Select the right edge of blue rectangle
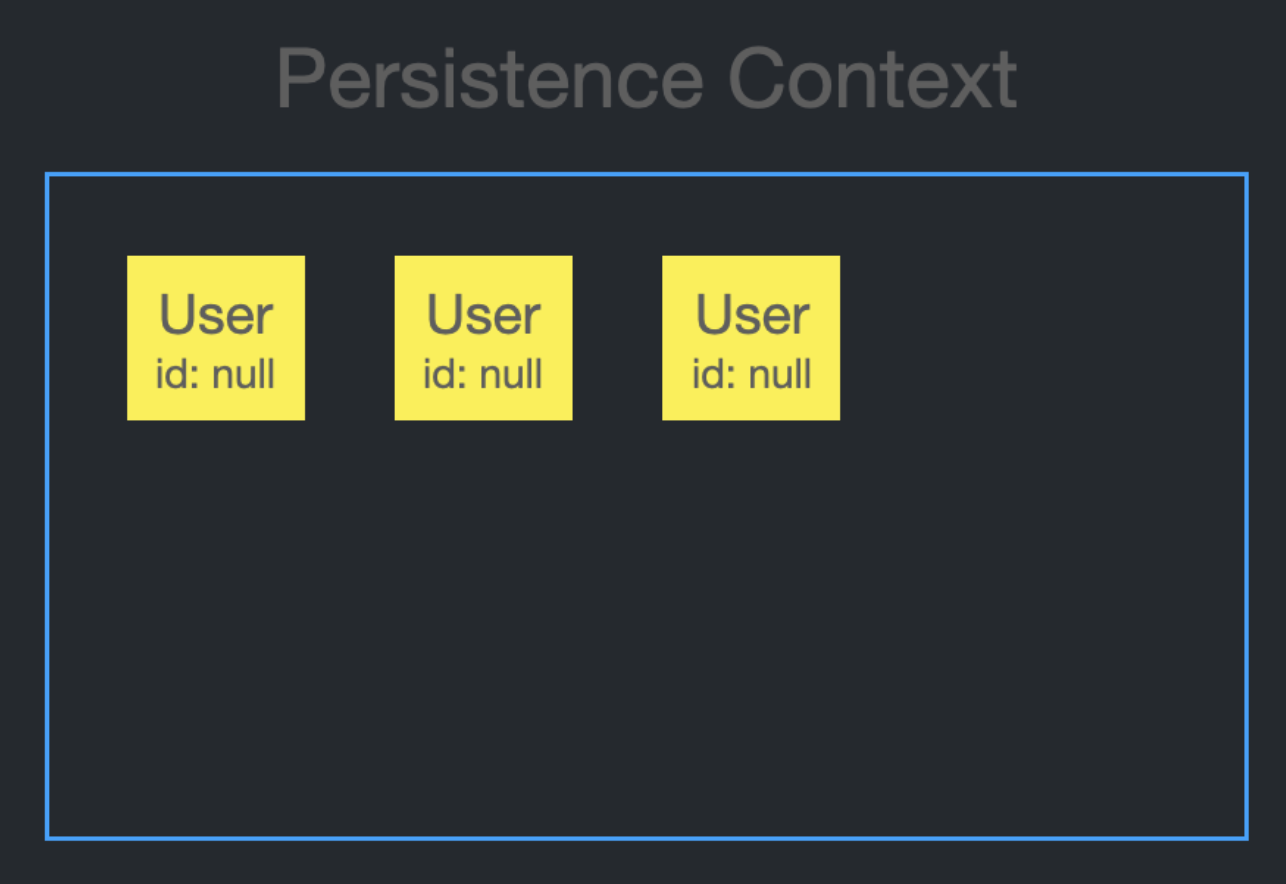Viewport: 1286px width, 884px height. (x=1246, y=506)
